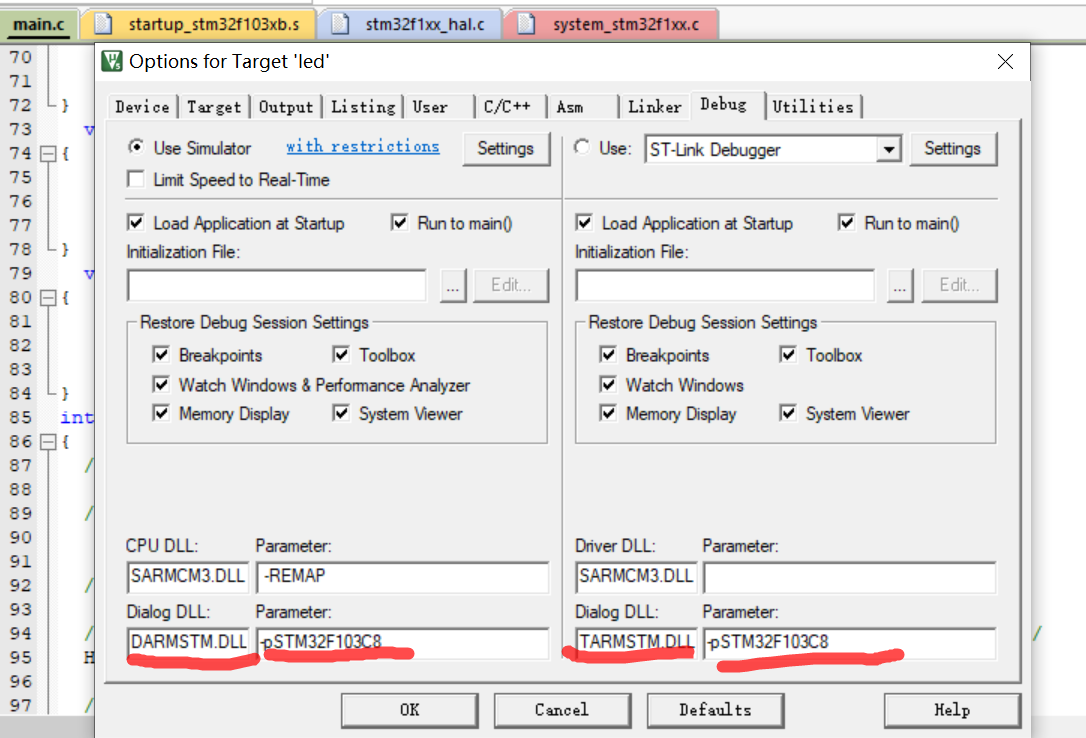Viewport: 1086px width, 738px height.
Task: Click the Defaults button
Action: [715, 710]
